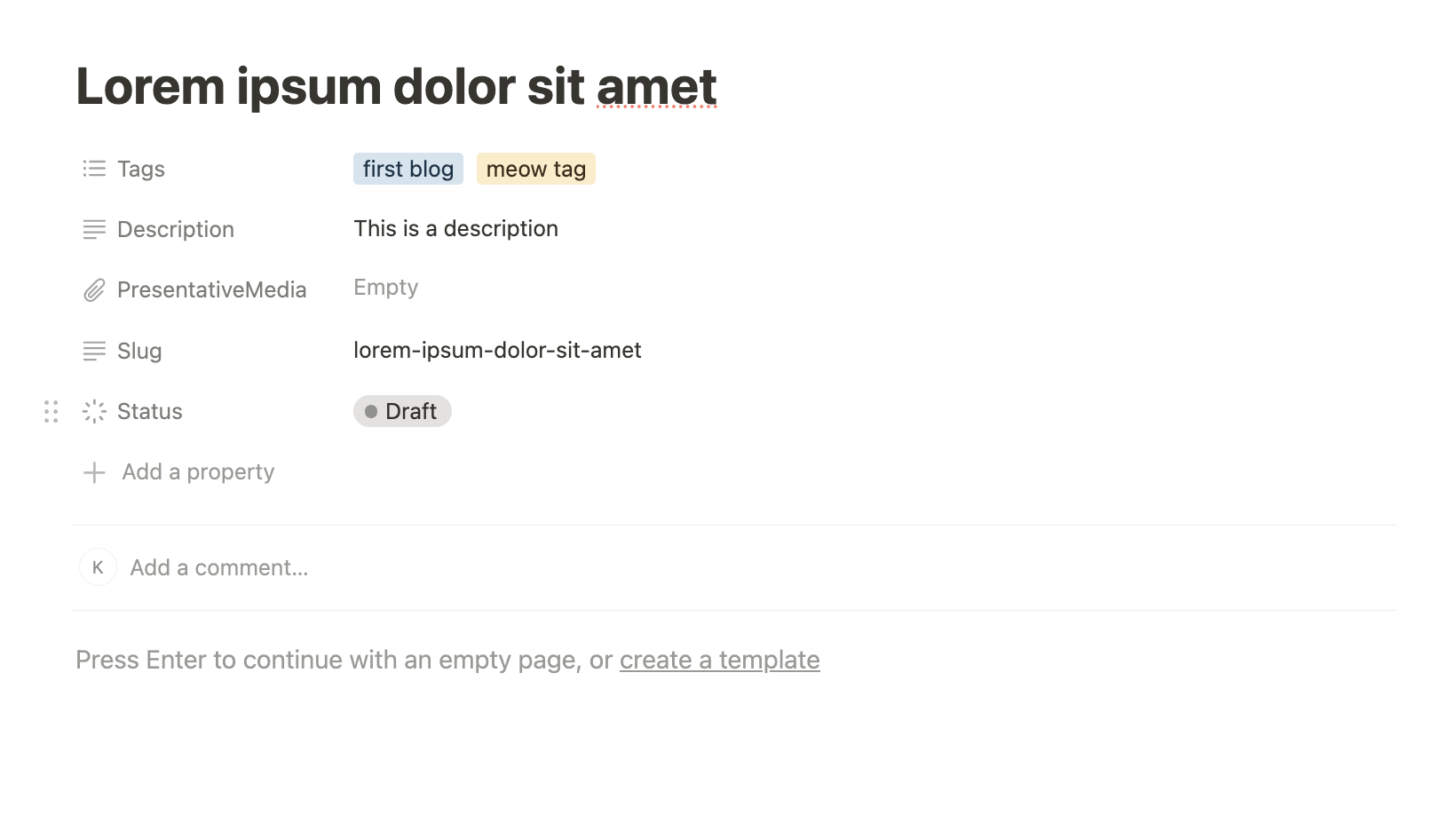Click the empty PresentativeMedia value field
This screenshot has width=1456, height=831.
385,288
